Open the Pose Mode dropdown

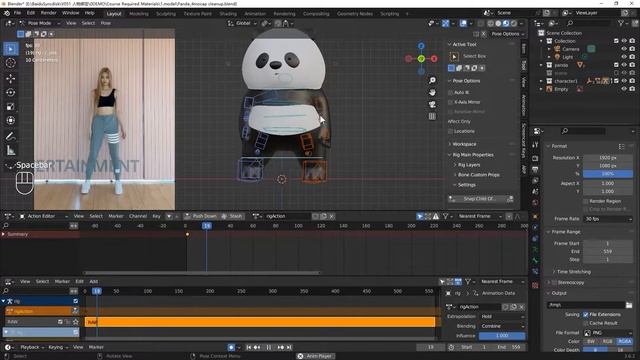pos(40,23)
